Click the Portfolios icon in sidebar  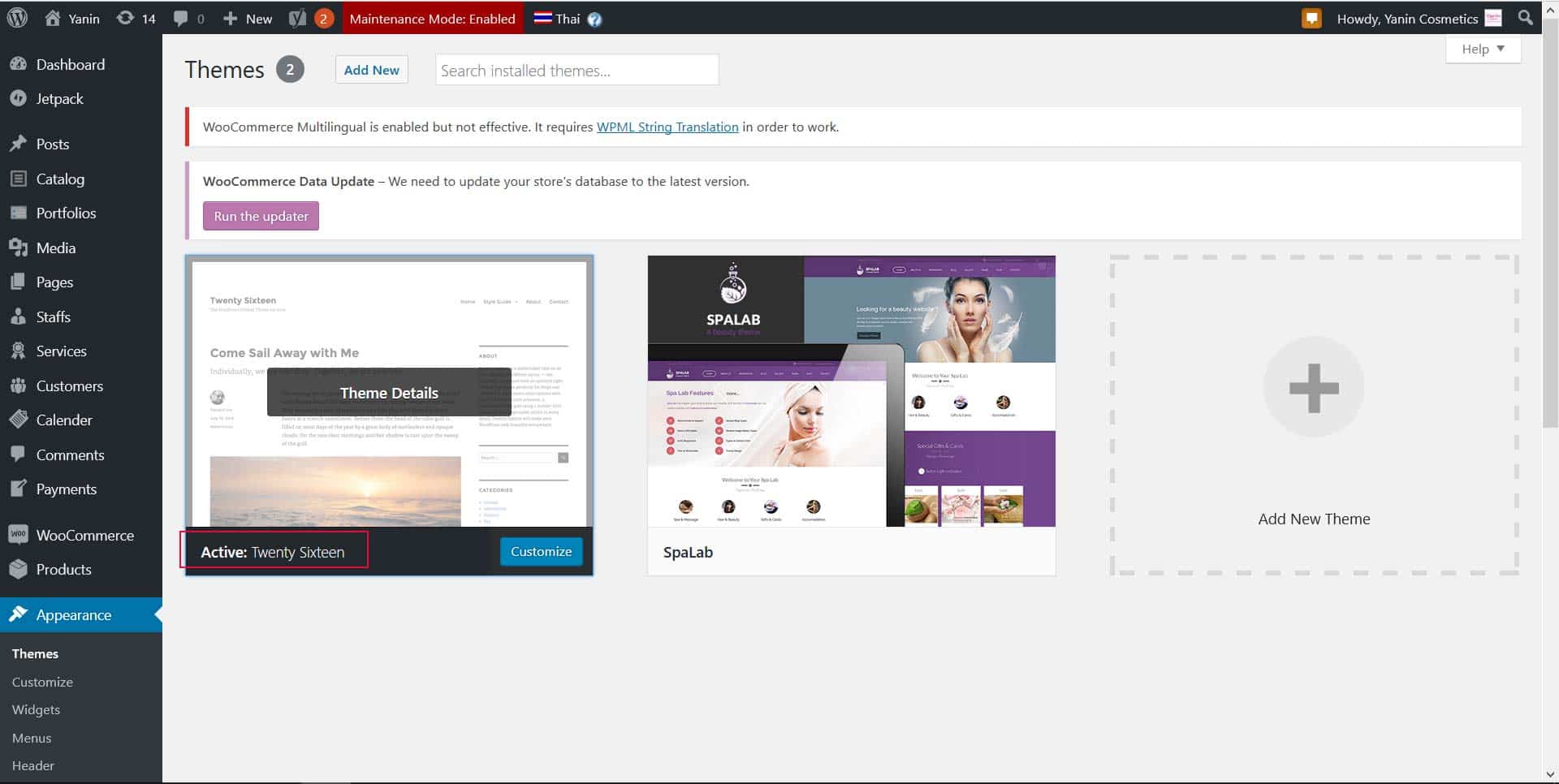point(18,213)
